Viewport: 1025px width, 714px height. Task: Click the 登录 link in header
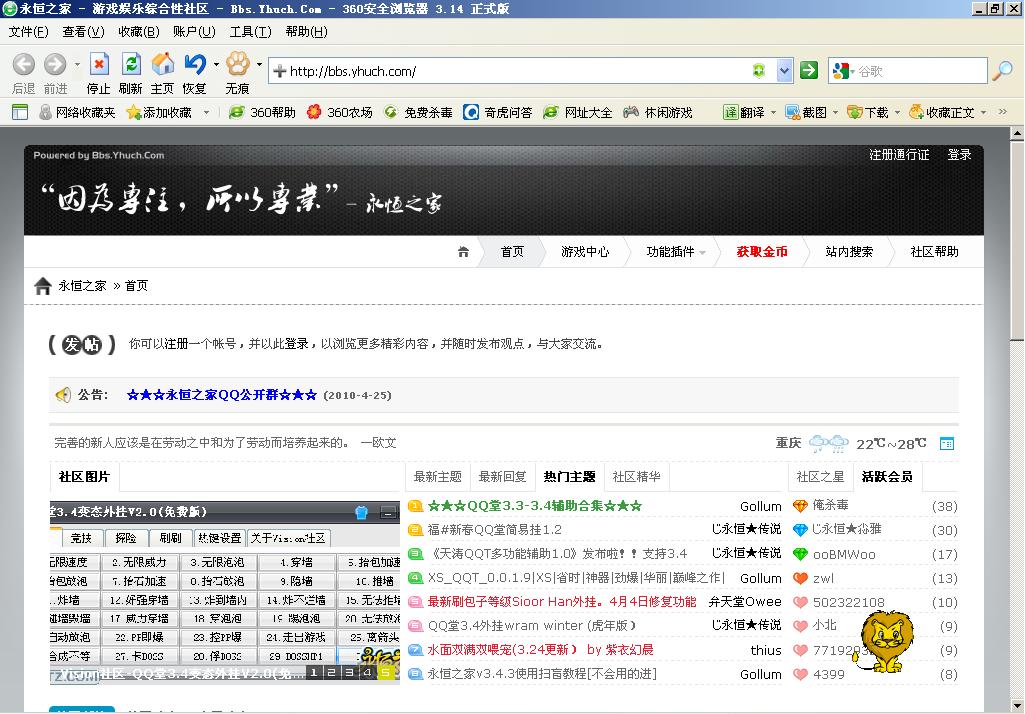click(959, 155)
